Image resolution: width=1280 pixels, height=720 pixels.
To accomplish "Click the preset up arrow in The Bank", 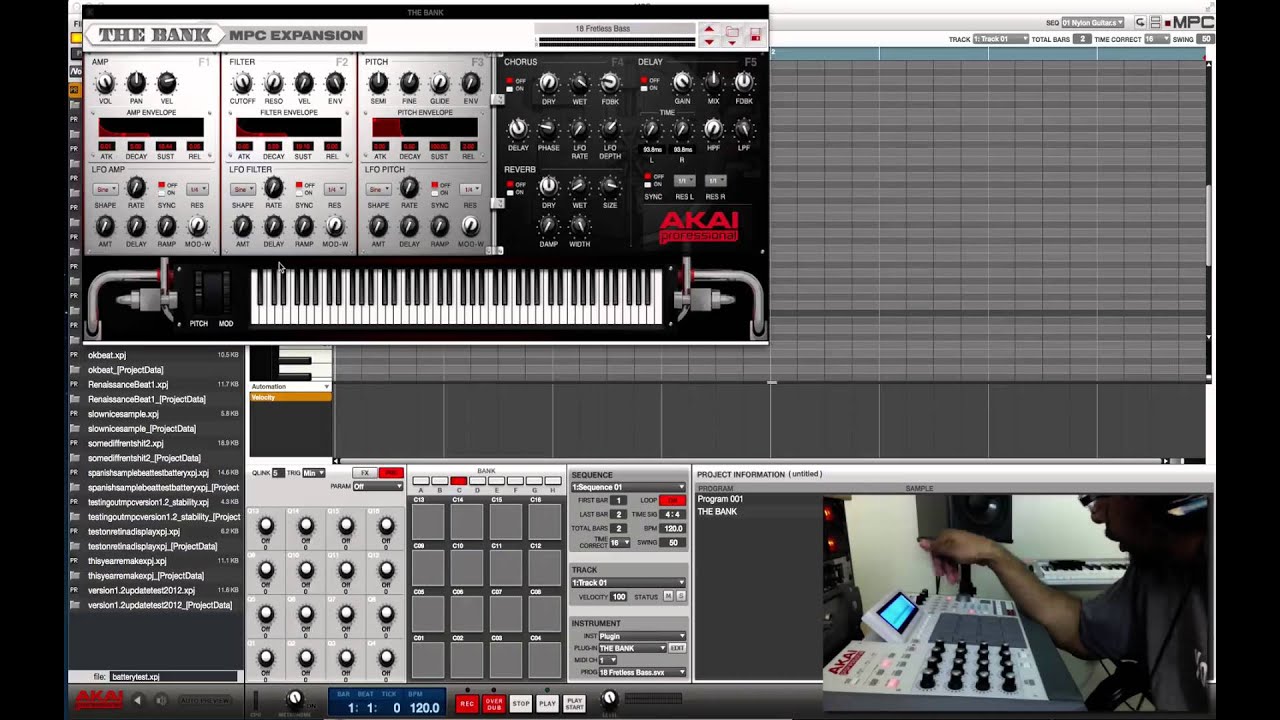I will 708,30.
